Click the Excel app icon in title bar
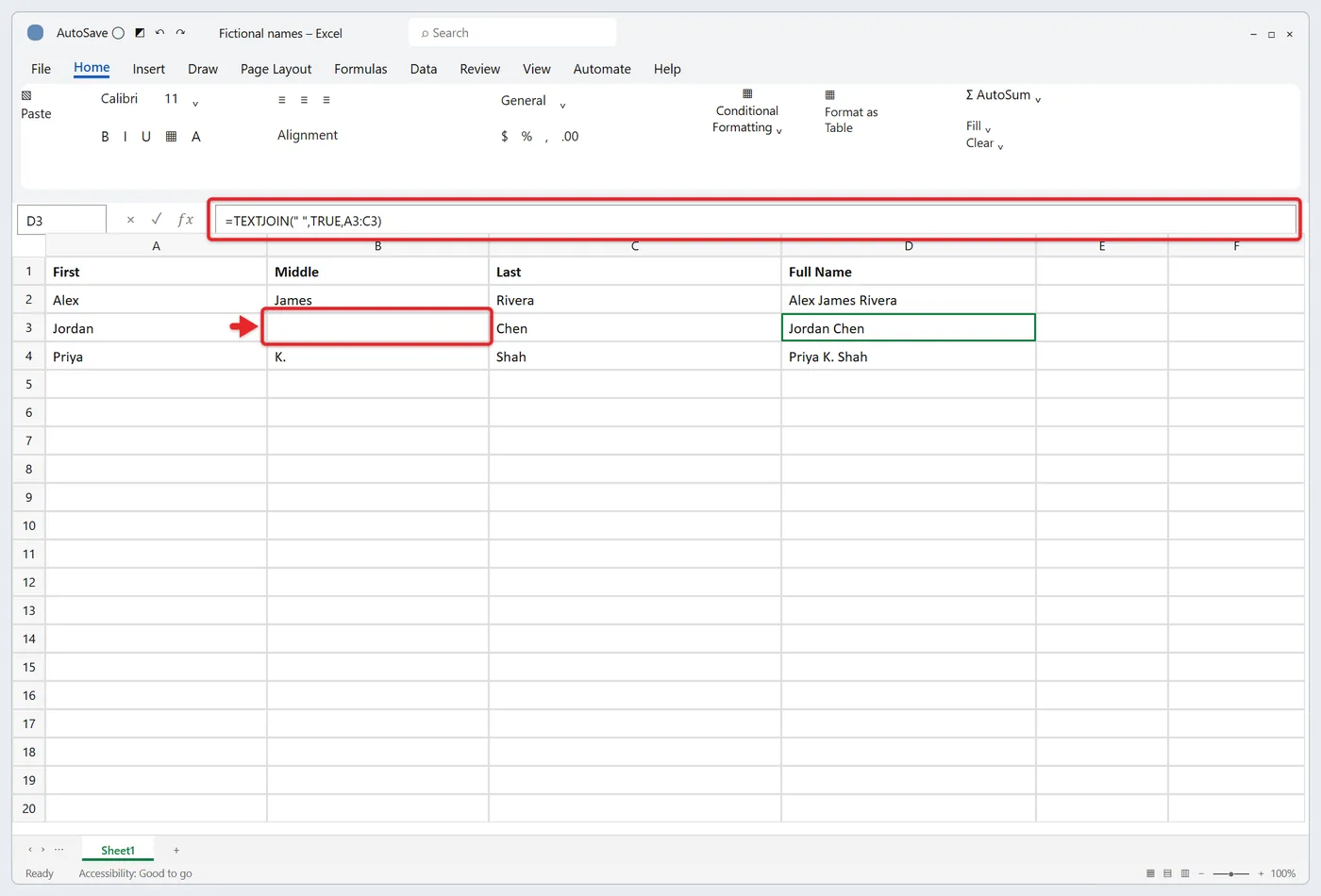Viewport: 1321px width, 896px height. (x=35, y=33)
